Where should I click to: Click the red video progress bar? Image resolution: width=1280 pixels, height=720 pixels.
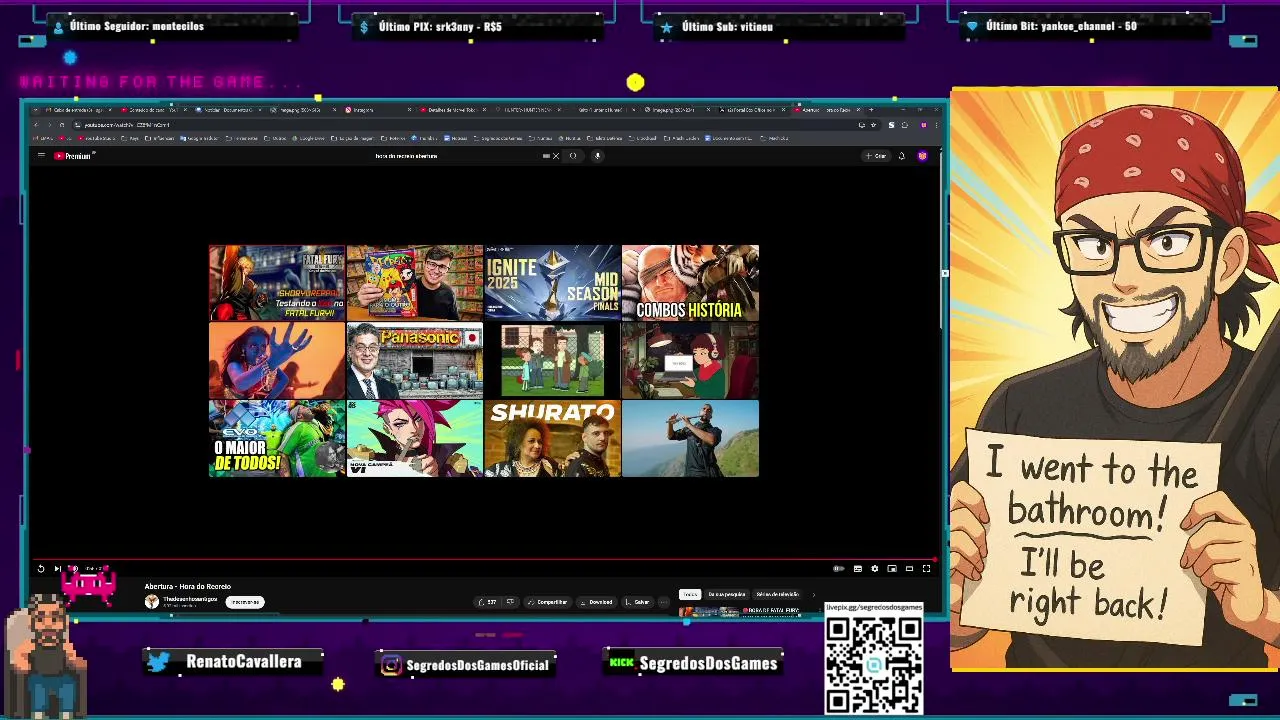point(484,560)
